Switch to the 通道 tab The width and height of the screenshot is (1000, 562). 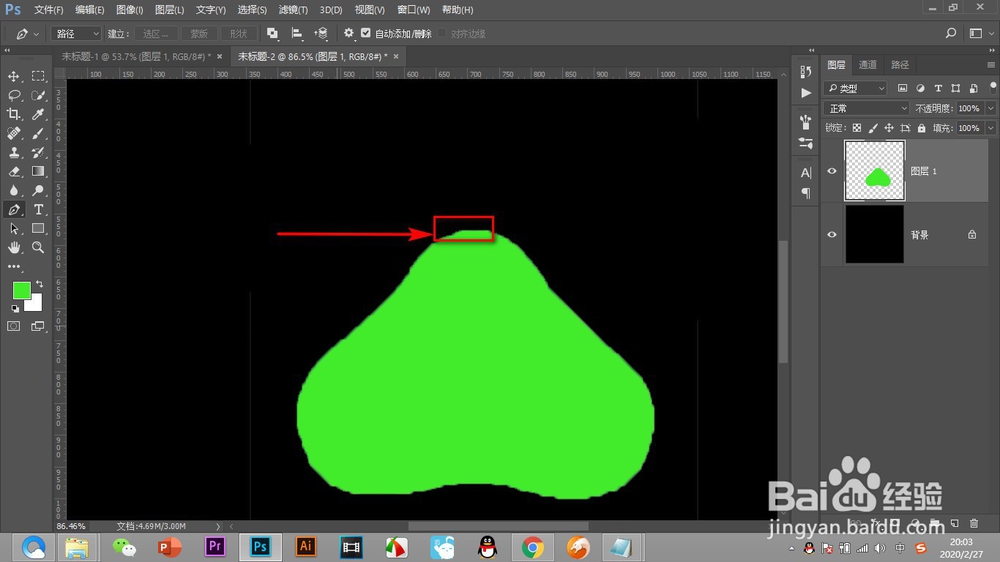pos(867,64)
